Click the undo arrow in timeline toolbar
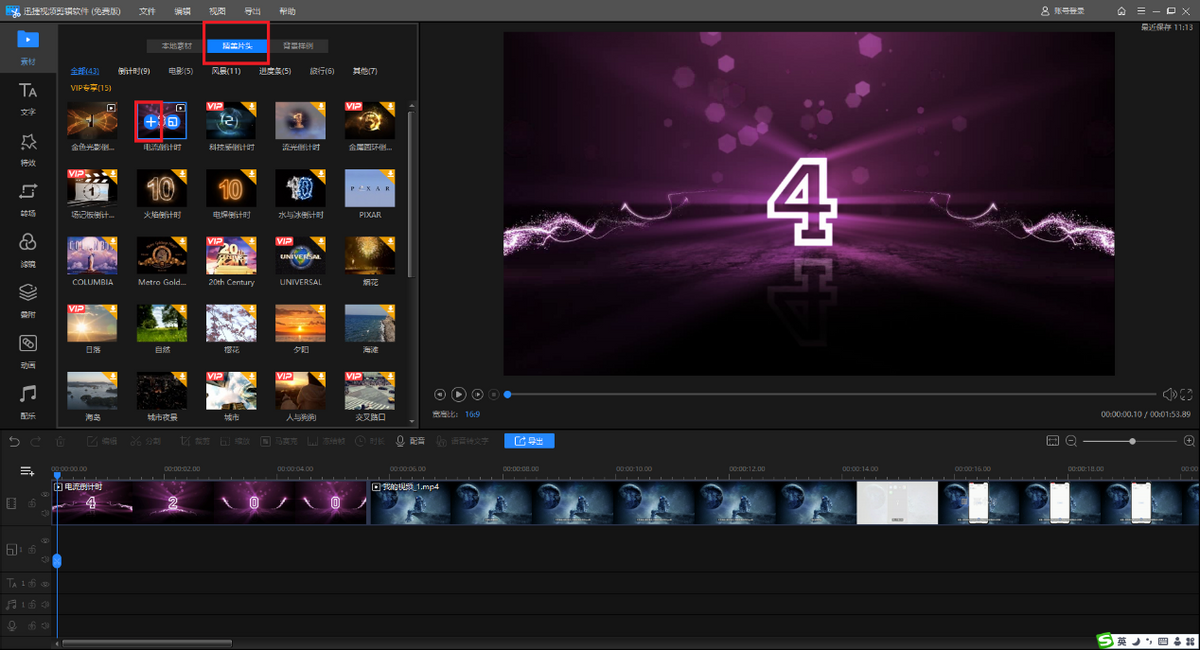This screenshot has height=650, width=1200. click(14, 441)
